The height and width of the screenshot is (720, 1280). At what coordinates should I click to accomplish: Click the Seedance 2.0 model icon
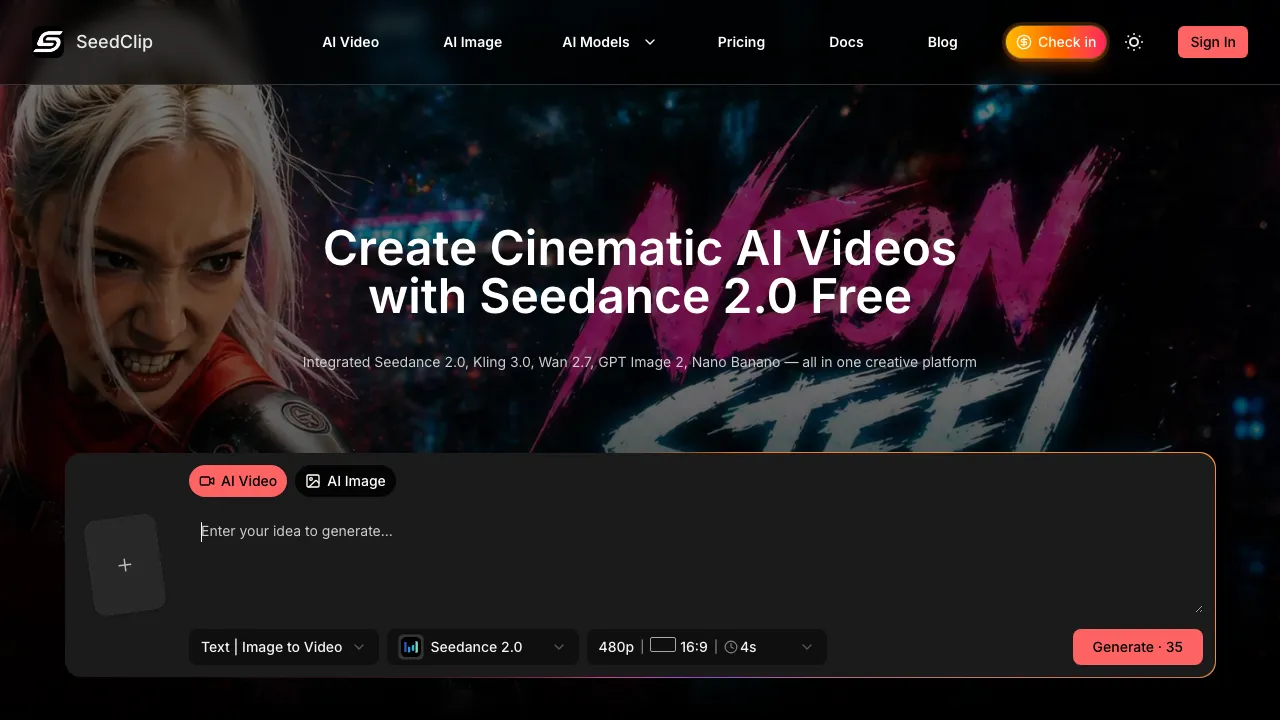(x=411, y=647)
